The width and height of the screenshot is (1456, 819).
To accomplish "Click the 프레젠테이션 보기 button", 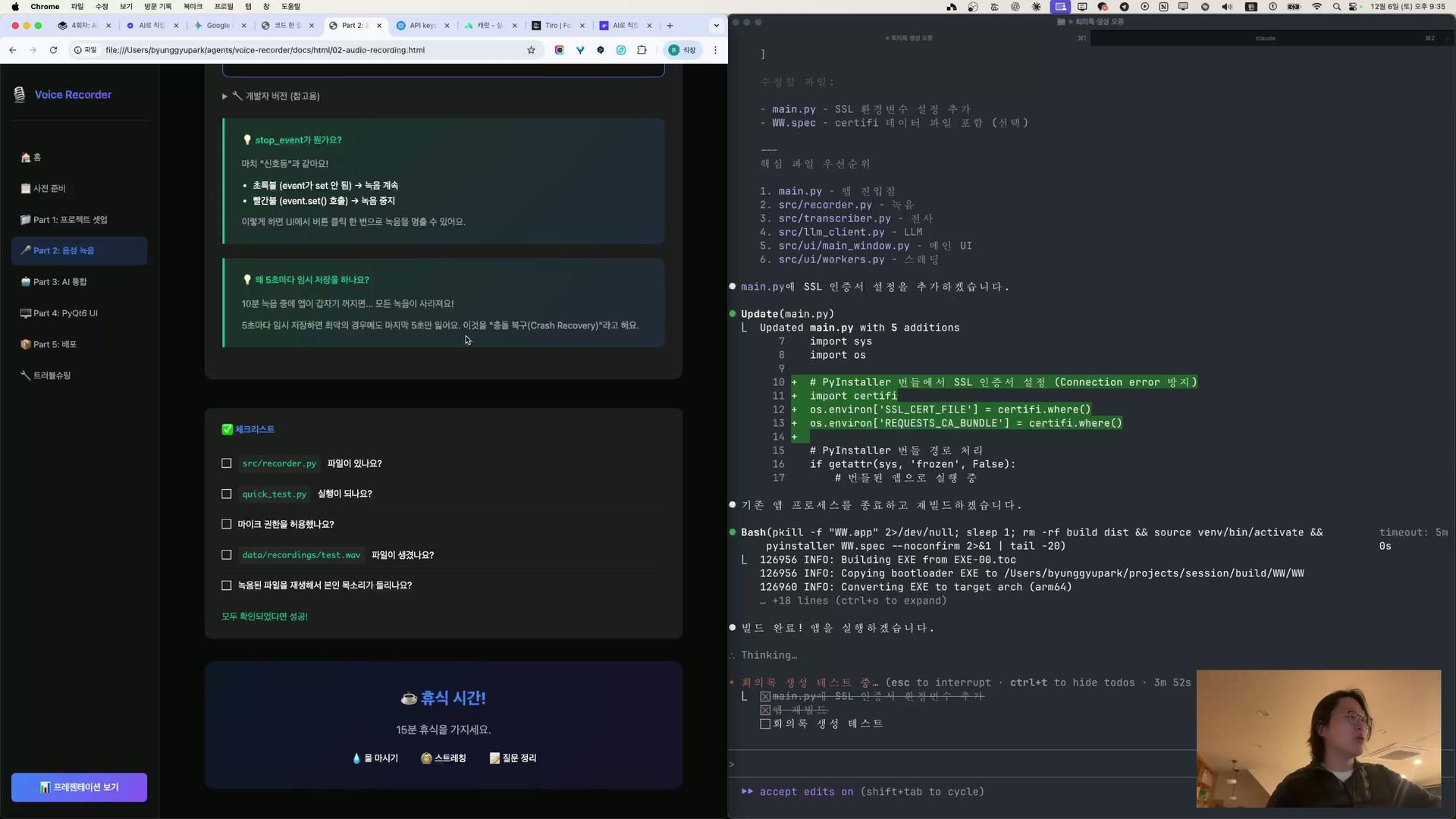I will coord(79,787).
